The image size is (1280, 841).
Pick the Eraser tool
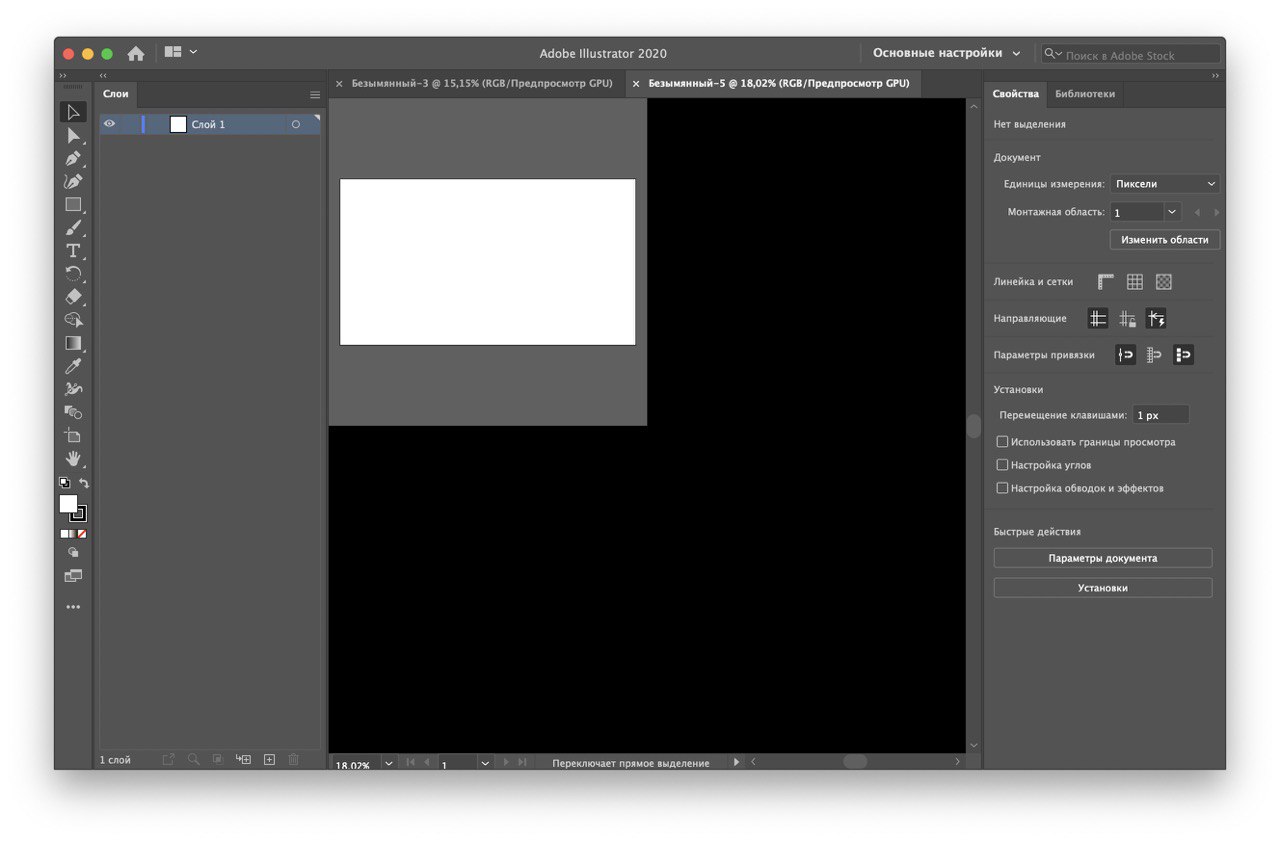coord(73,297)
